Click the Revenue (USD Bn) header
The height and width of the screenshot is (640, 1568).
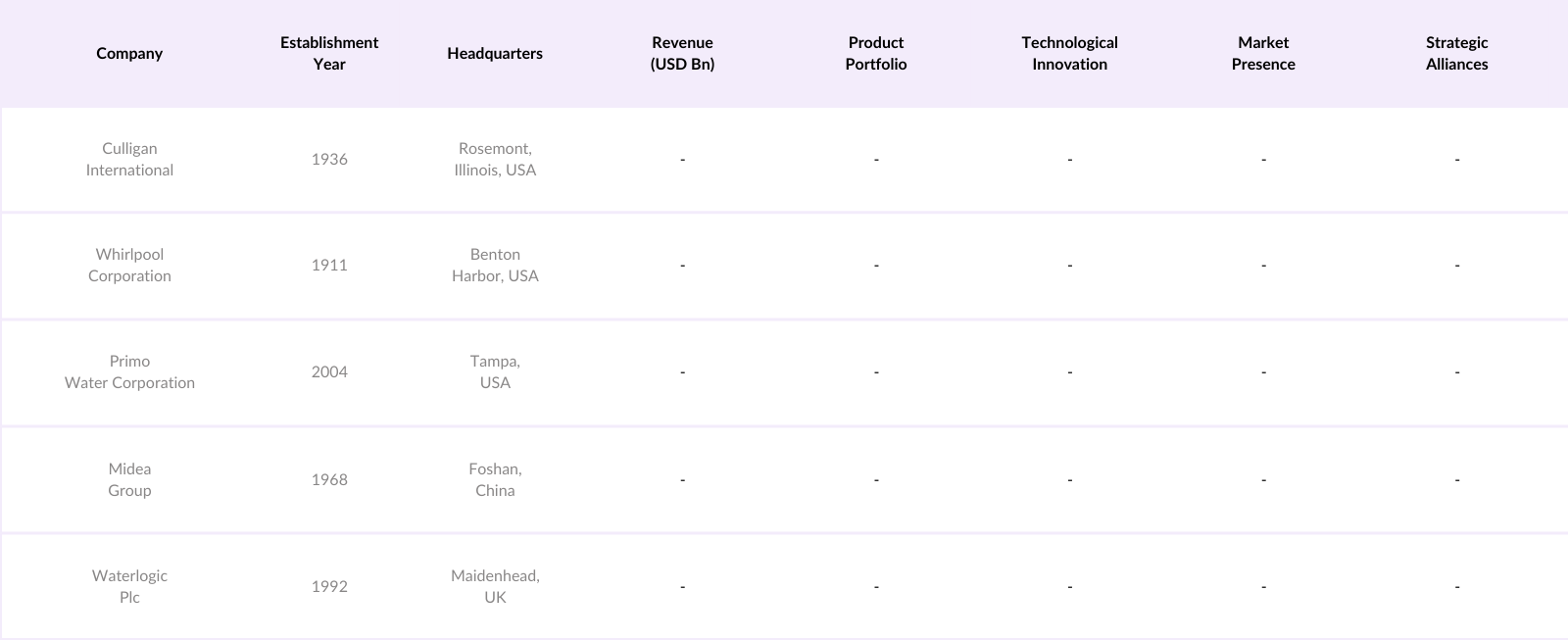click(x=682, y=53)
